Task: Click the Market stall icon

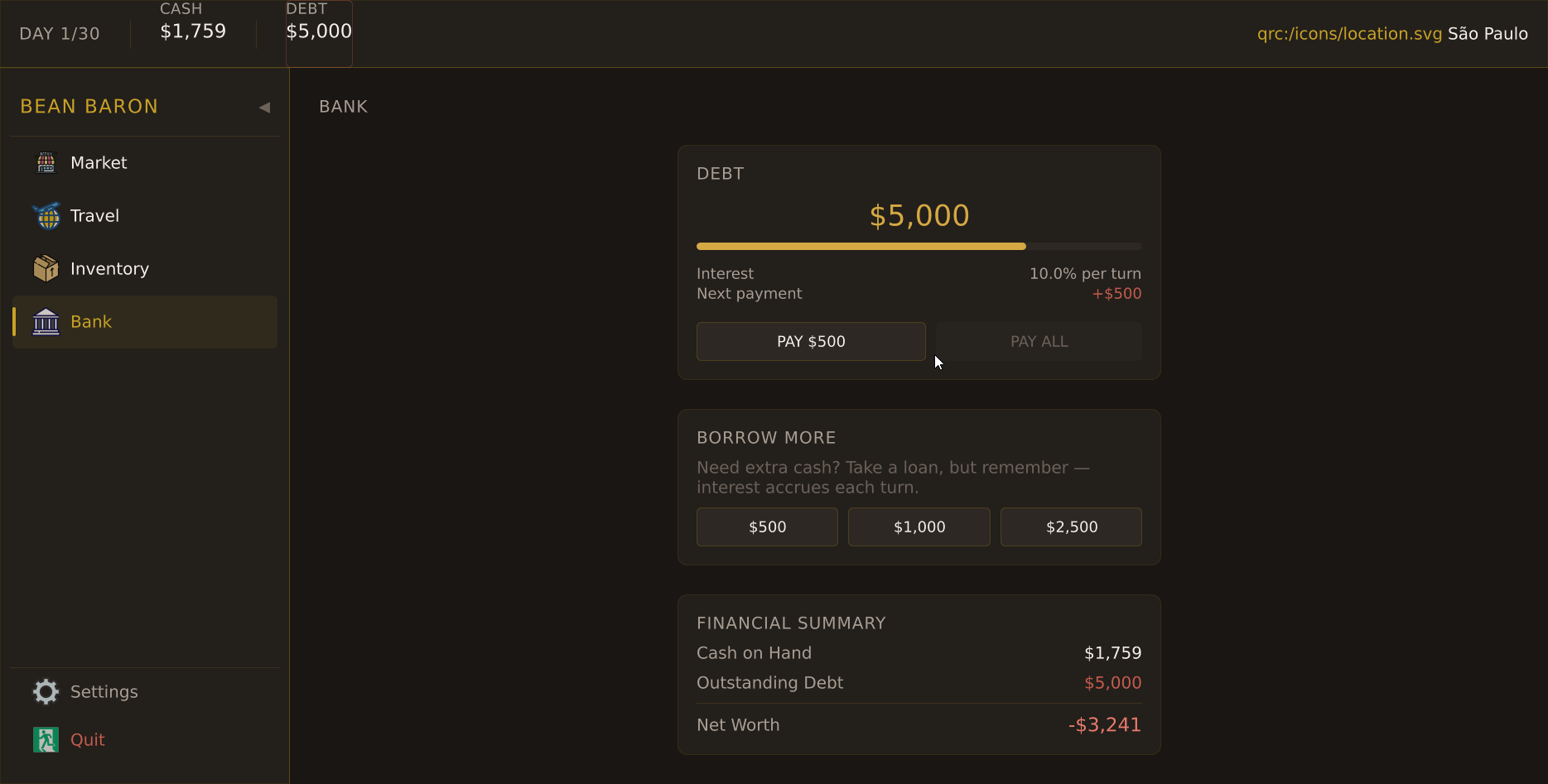Action: pos(46,163)
